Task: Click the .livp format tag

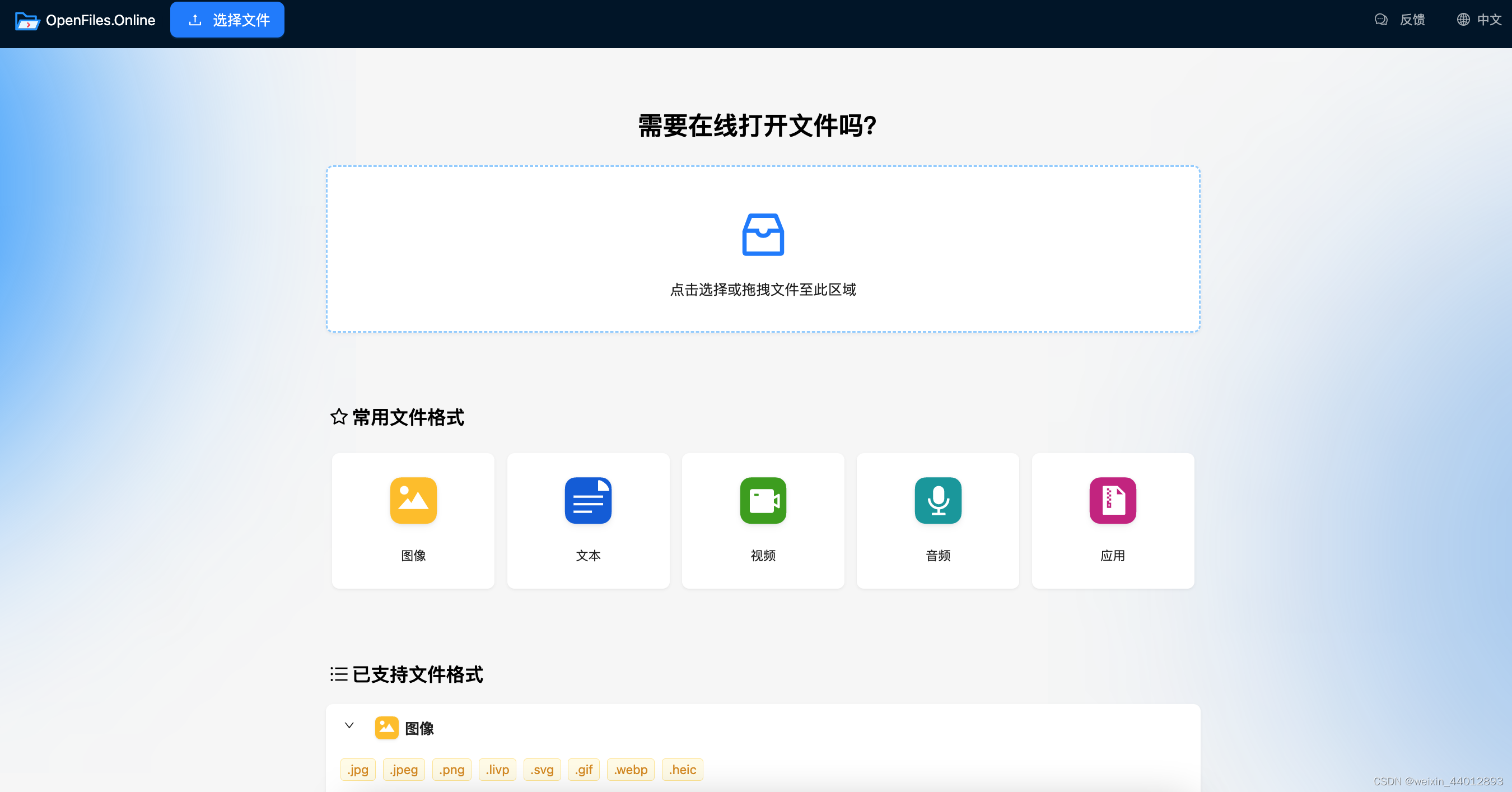Action: tap(497, 770)
